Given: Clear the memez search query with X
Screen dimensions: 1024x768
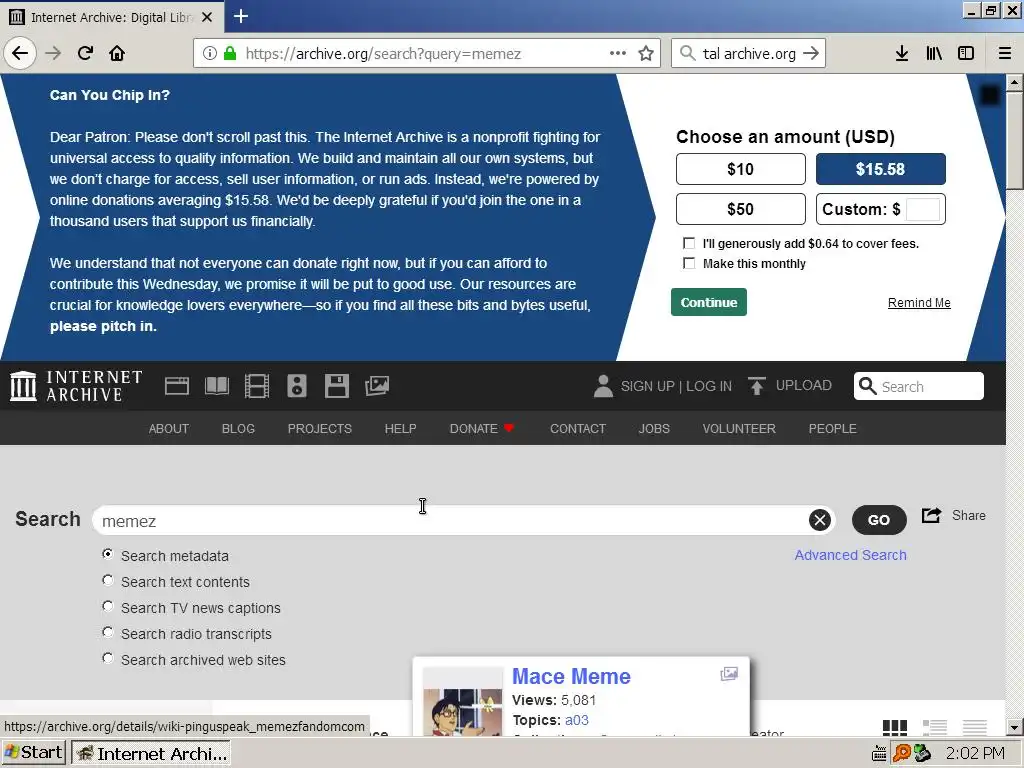Looking at the screenshot, I should (820, 520).
